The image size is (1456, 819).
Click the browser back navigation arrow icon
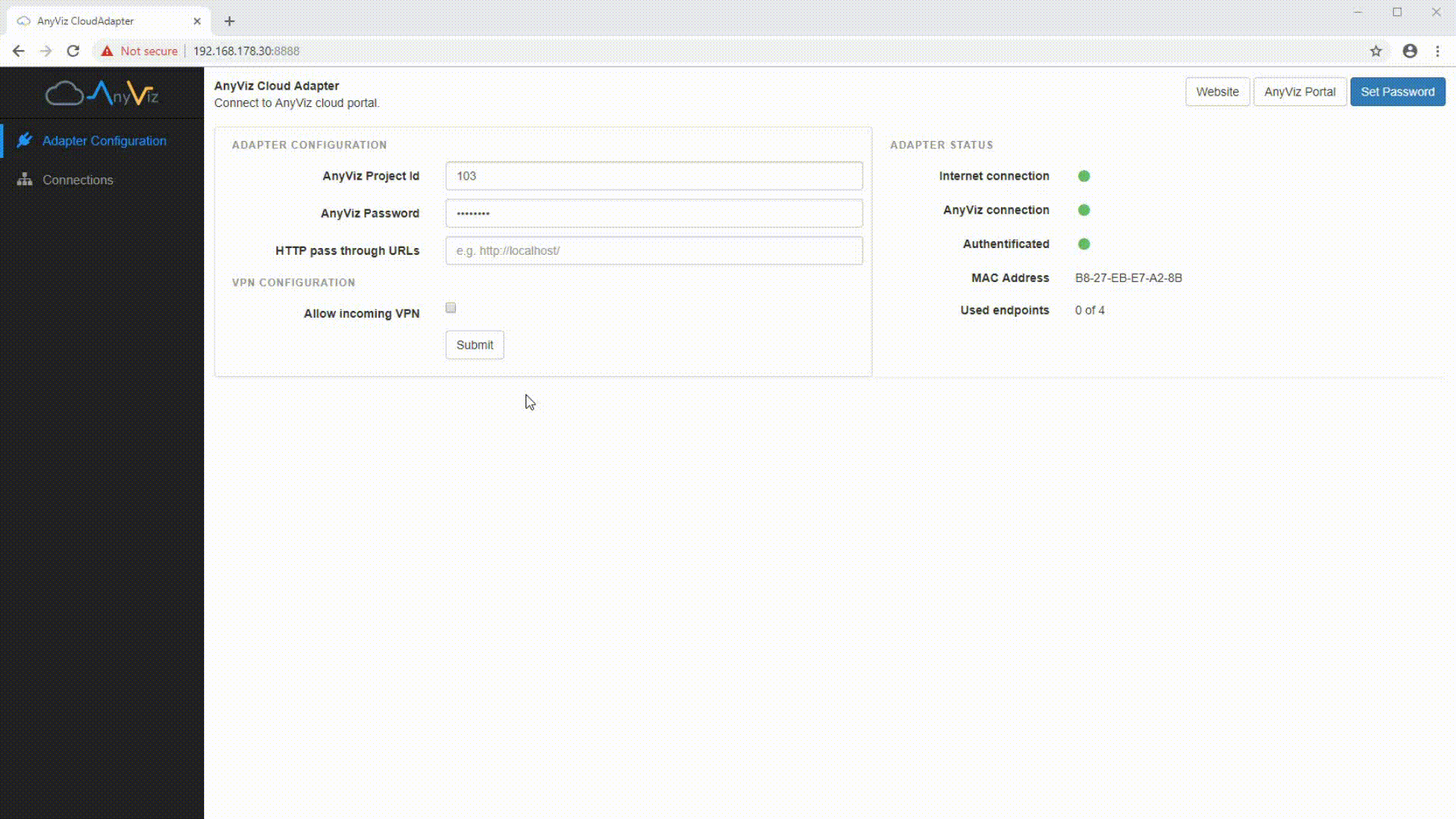pos(18,51)
